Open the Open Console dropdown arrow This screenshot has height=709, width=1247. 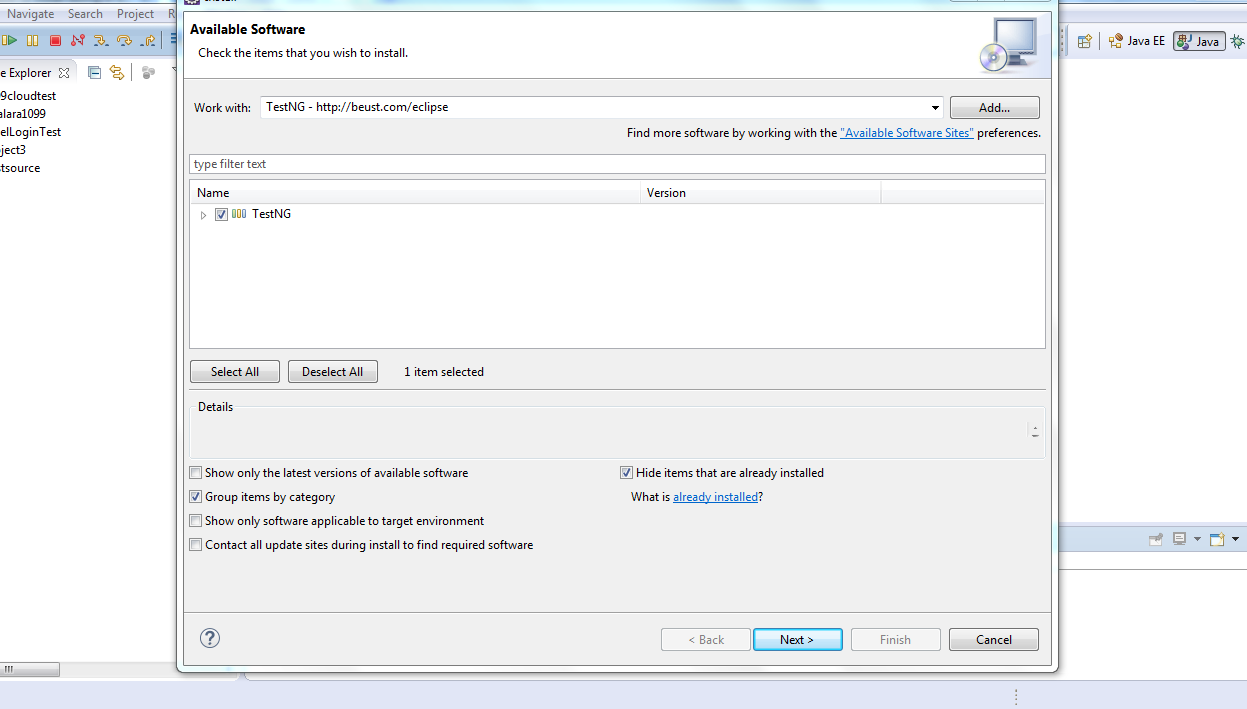1235,539
